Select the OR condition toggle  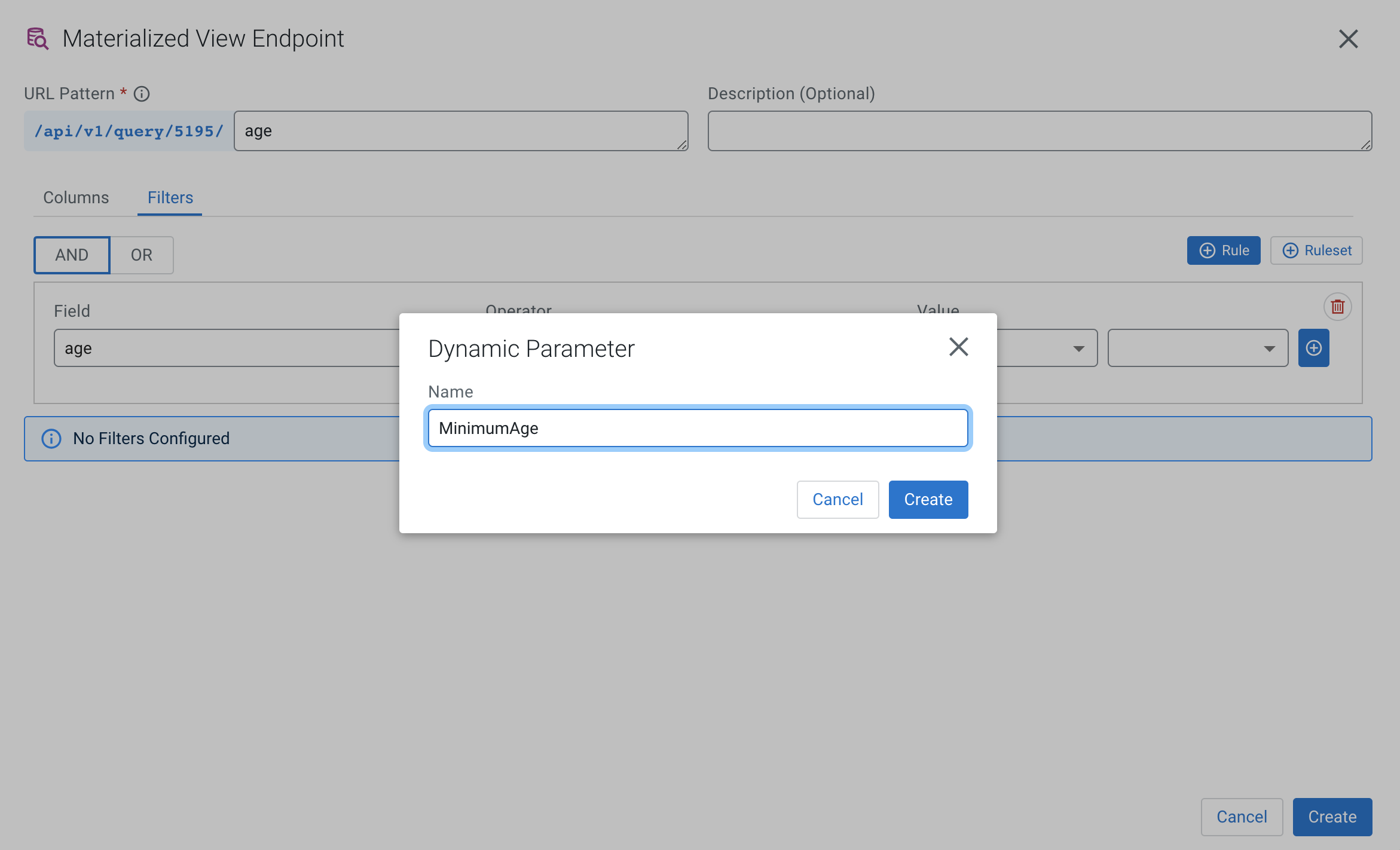point(142,255)
